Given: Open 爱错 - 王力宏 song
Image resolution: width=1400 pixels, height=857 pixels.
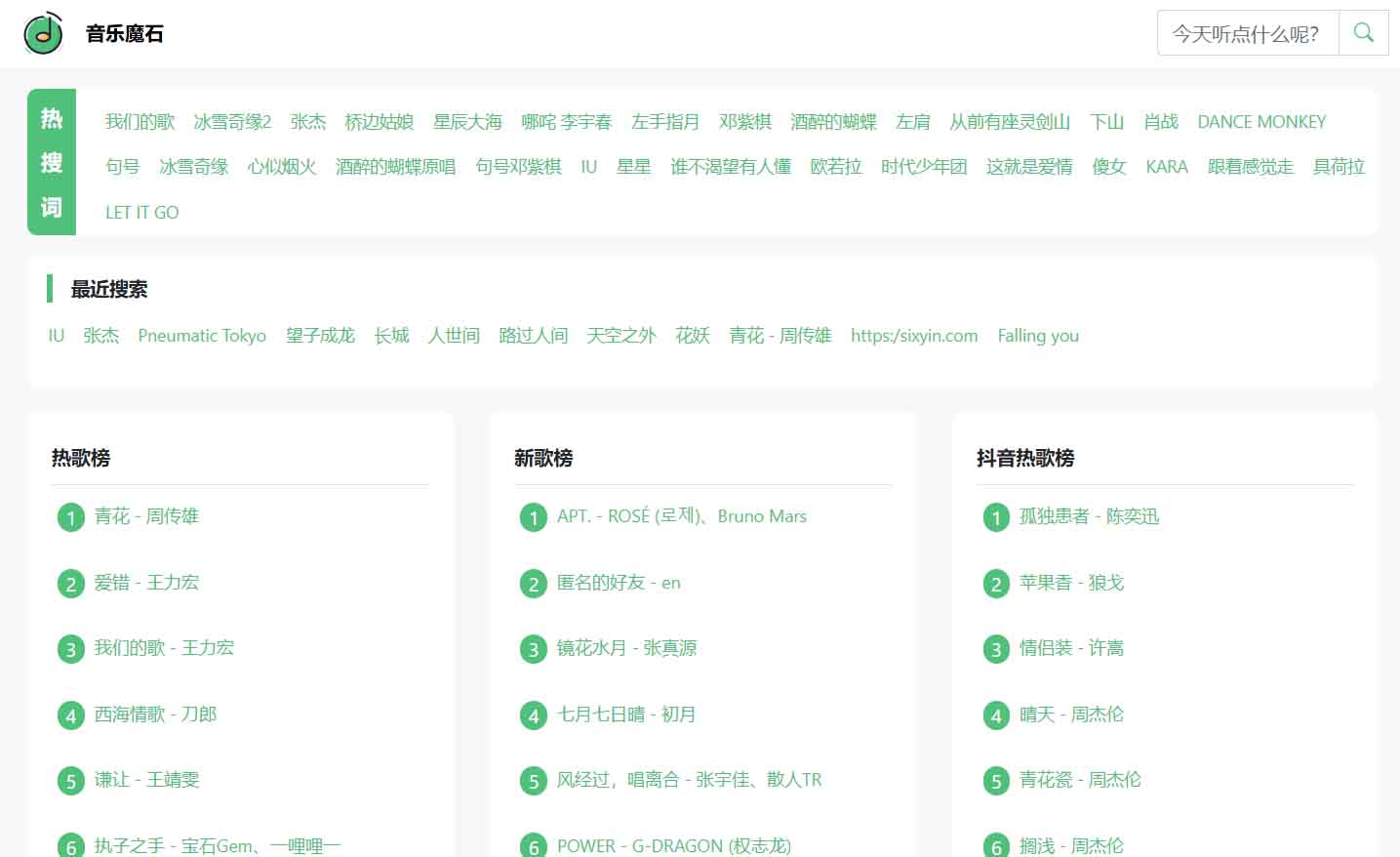Looking at the screenshot, I should click(146, 583).
